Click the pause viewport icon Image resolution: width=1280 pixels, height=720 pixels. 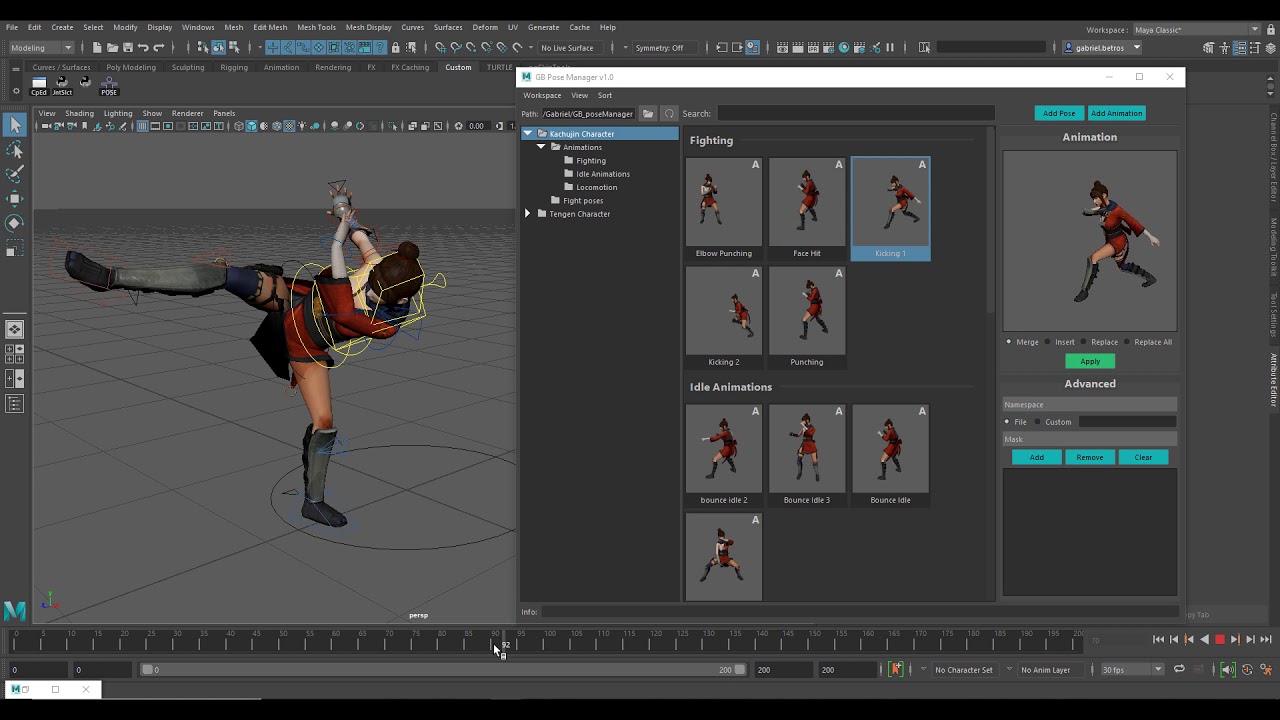(x=890, y=47)
